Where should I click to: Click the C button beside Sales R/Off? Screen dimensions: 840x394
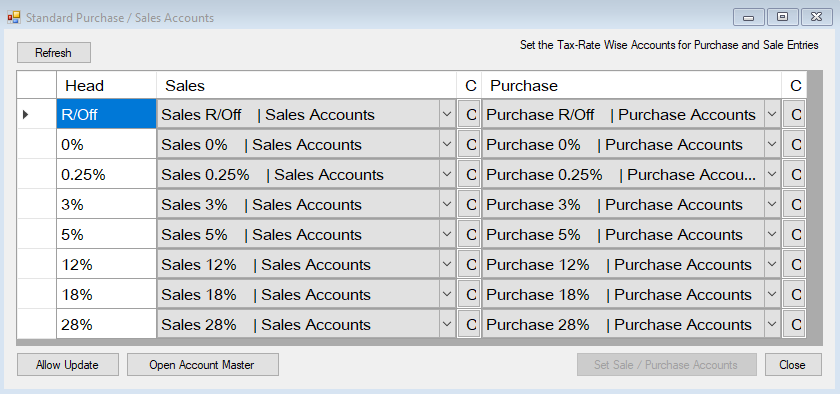point(470,115)
